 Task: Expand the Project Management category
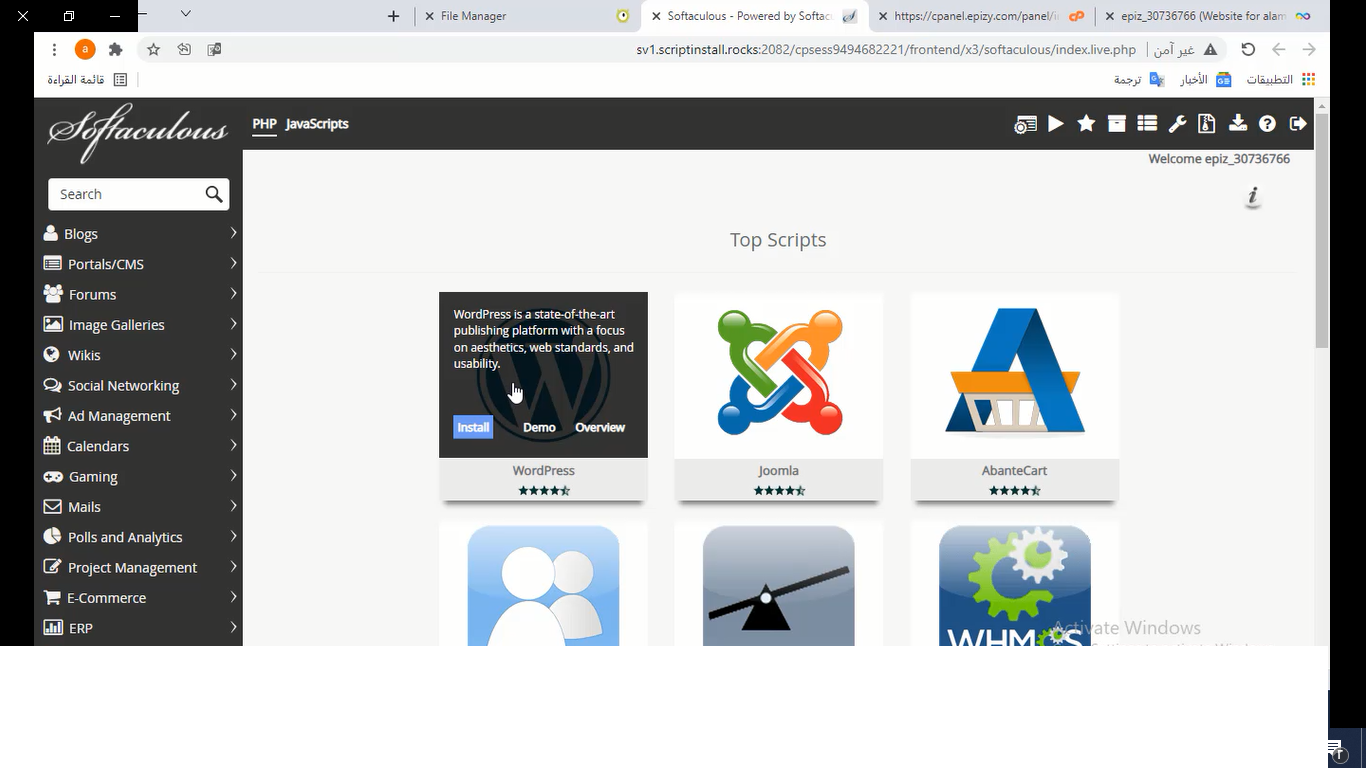click(x=140, y=567)
